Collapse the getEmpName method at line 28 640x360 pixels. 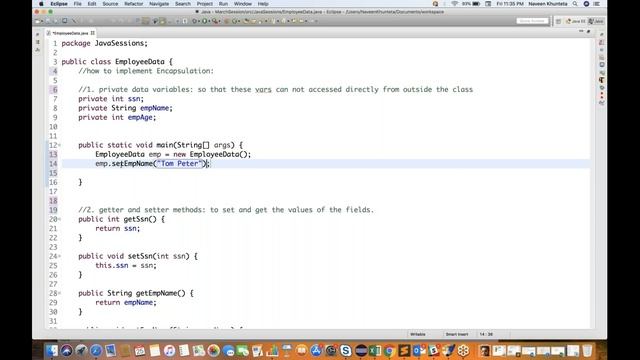tap(60, 293)
